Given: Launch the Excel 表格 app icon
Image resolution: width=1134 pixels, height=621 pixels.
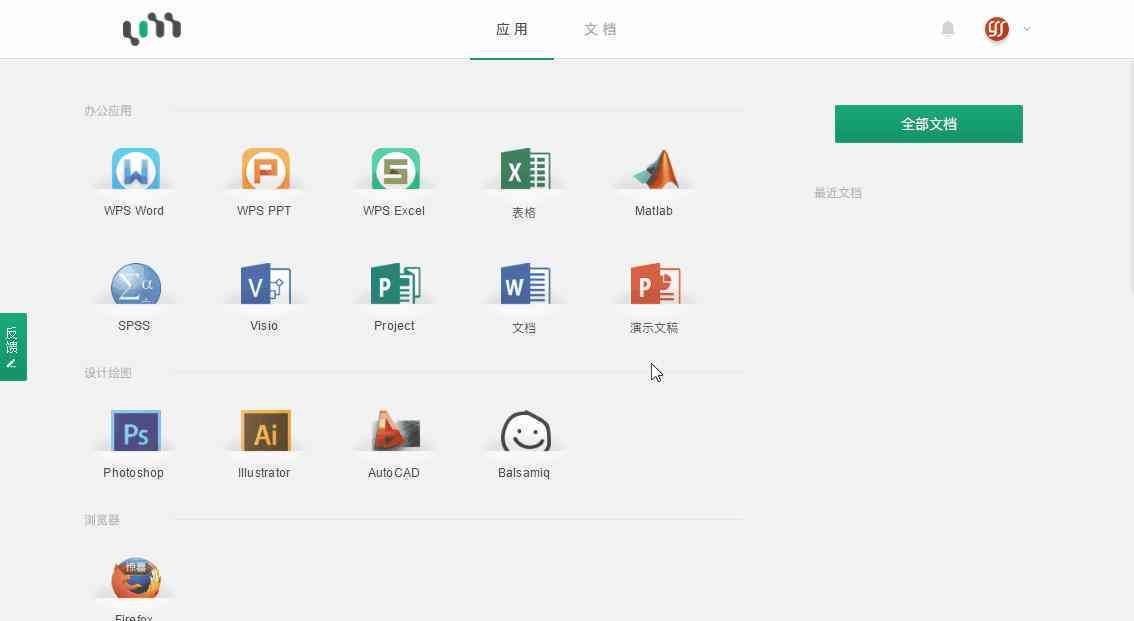Looking at the screenshot, I should point(526,168).
